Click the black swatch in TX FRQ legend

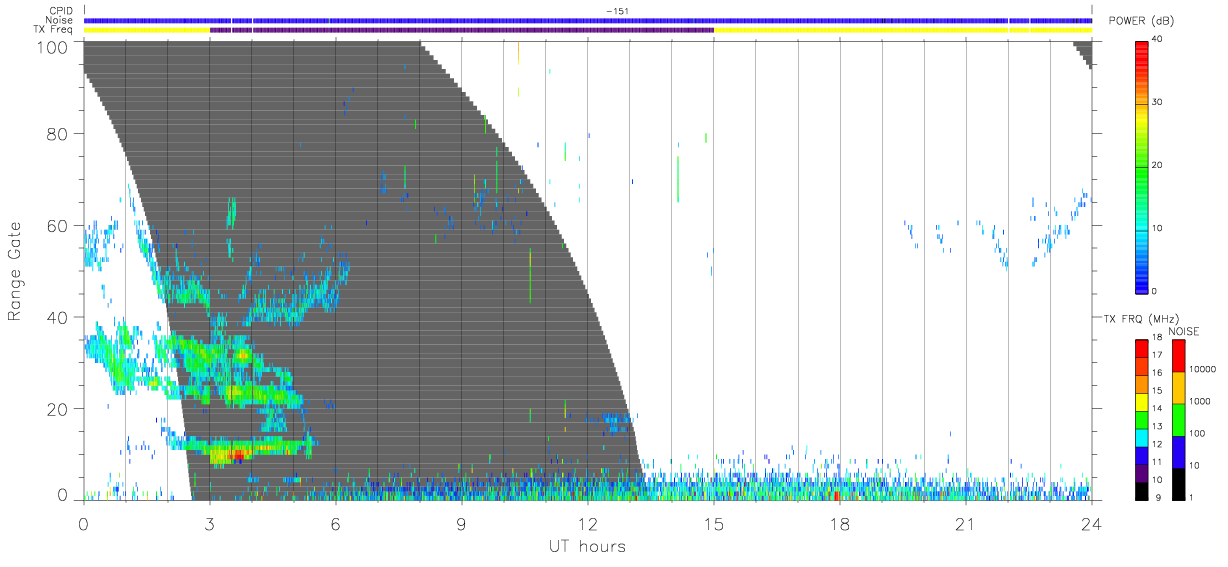coord(1142,489)
